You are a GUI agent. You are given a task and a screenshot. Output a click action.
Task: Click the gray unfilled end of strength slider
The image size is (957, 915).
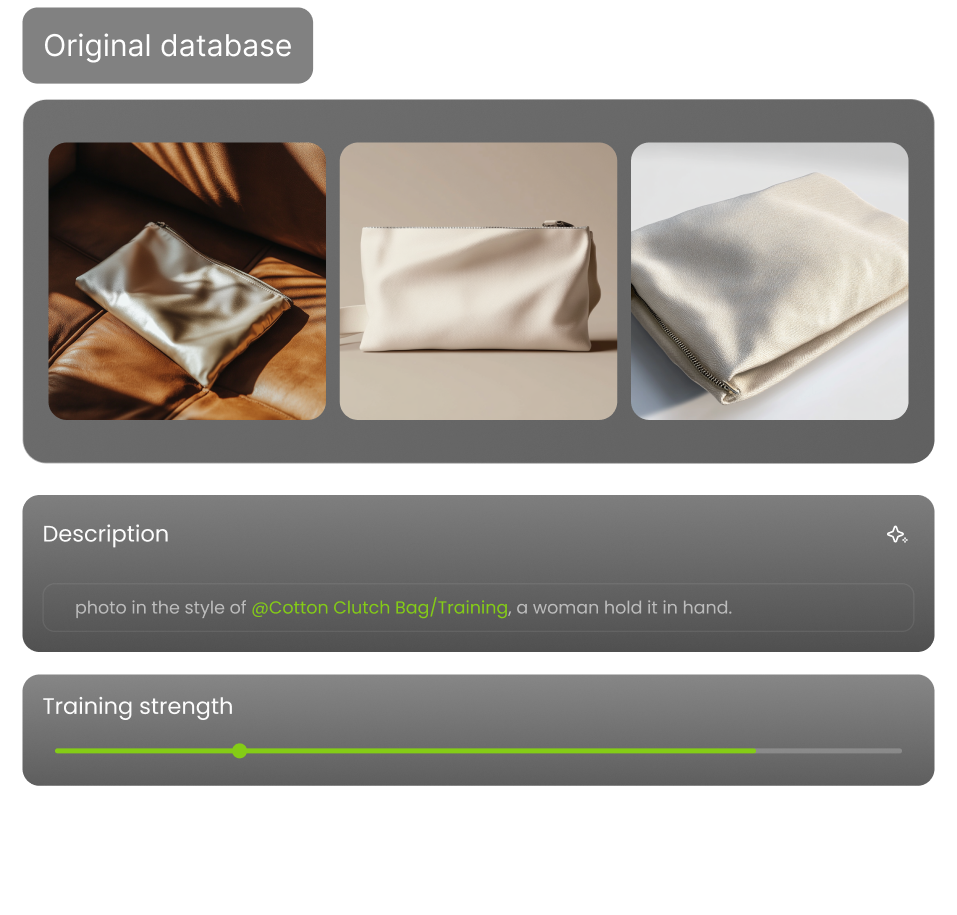pos(829,751)
